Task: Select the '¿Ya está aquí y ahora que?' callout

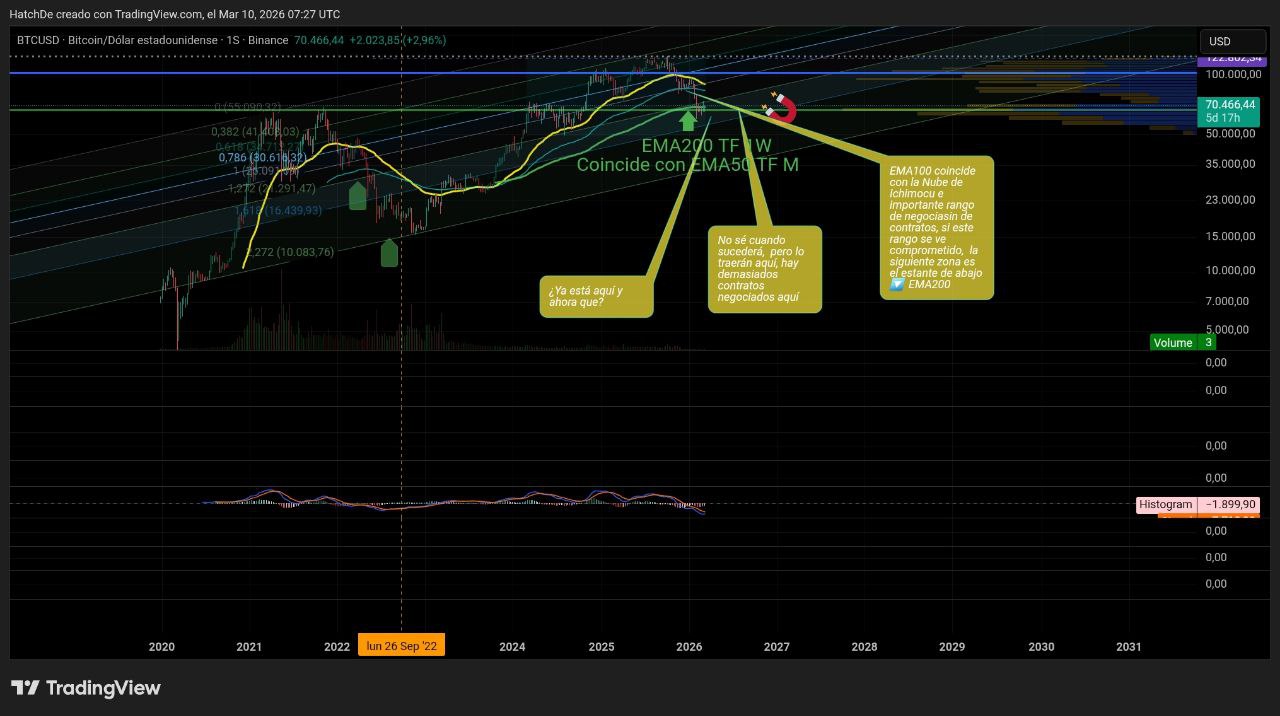Action: coord(596,297)
